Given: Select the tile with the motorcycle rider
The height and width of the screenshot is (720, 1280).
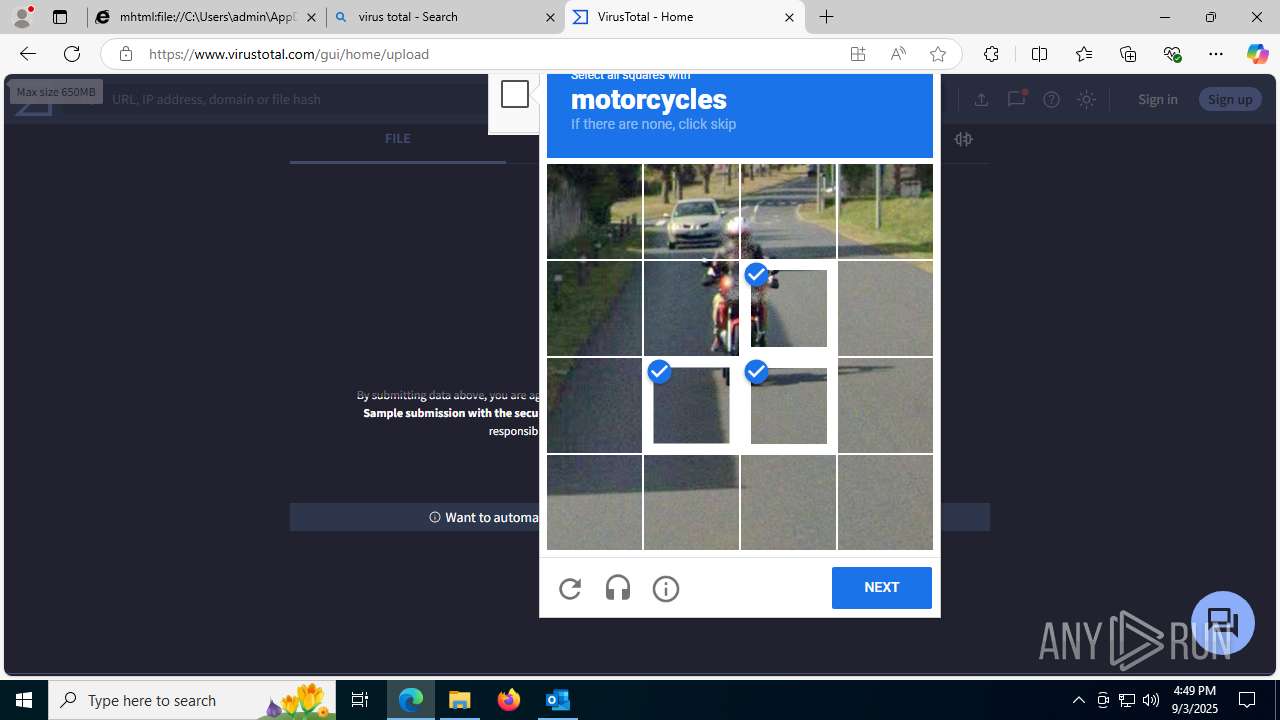Looking at the screenshot, I should pos(691,308).
